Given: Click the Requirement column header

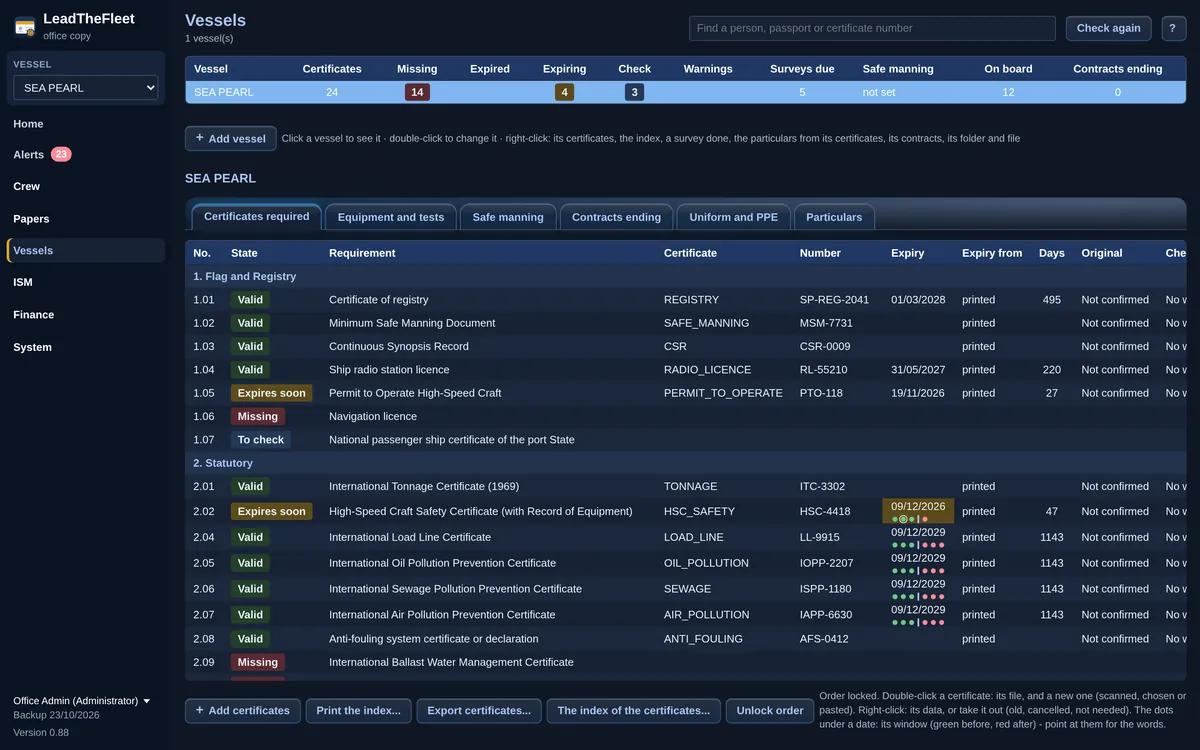Looking at the screenshot, I should [x=362, y=253].
